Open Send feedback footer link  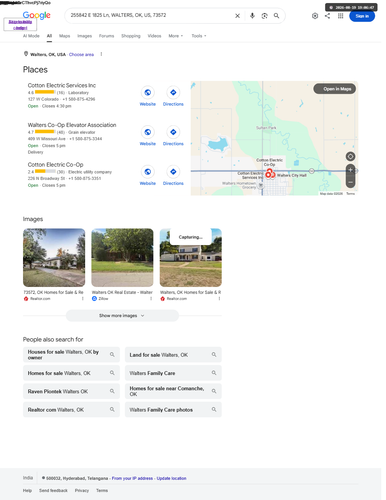click(53, 490)
